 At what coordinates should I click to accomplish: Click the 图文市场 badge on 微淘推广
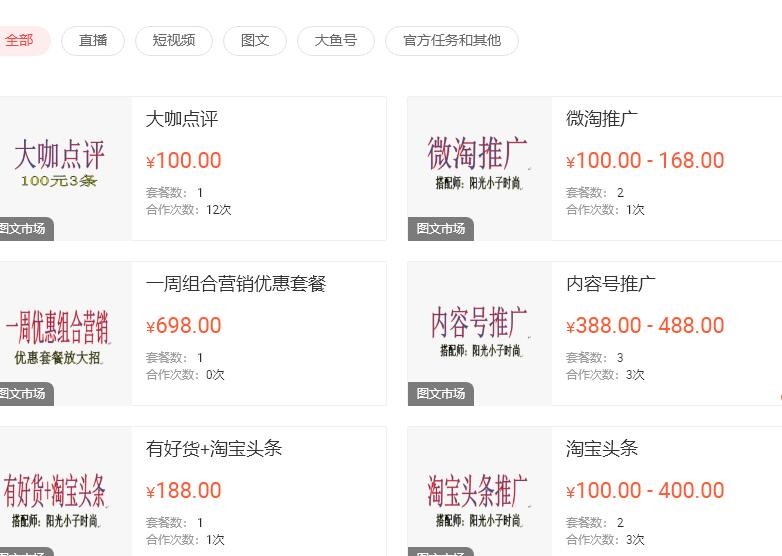[x=441, y=229]
